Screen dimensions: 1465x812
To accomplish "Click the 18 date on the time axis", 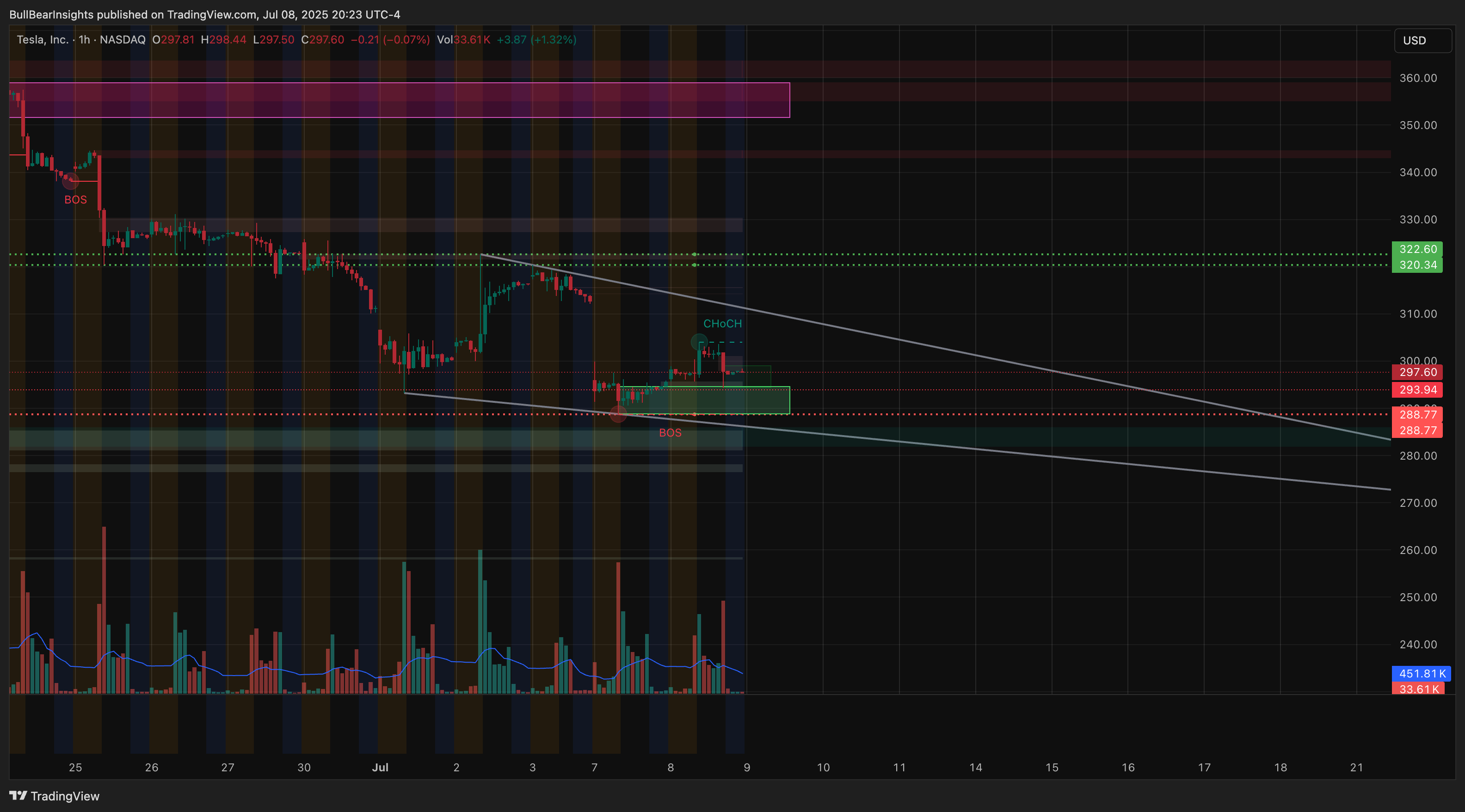I will (1280, 767).
